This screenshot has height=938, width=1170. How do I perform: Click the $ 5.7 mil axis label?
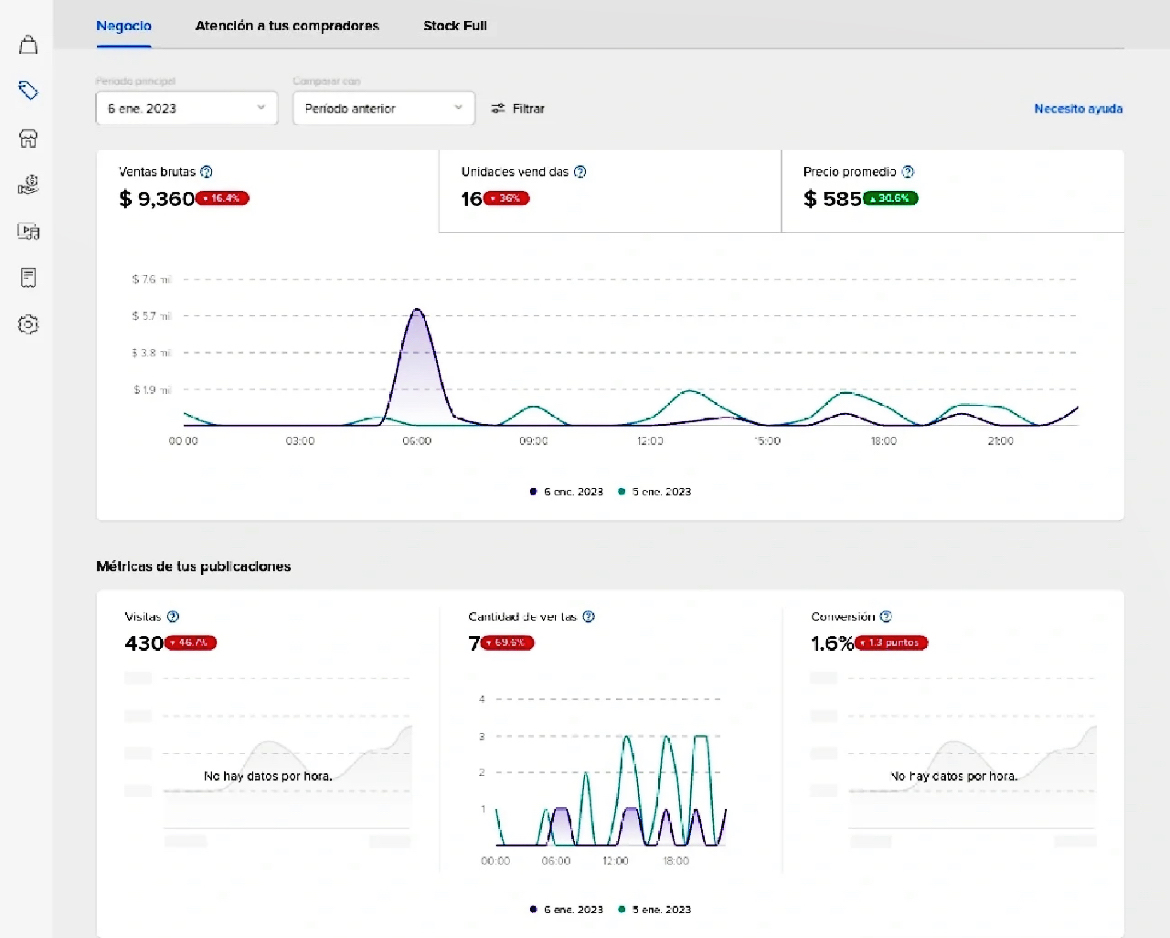(x=151, y=316)
